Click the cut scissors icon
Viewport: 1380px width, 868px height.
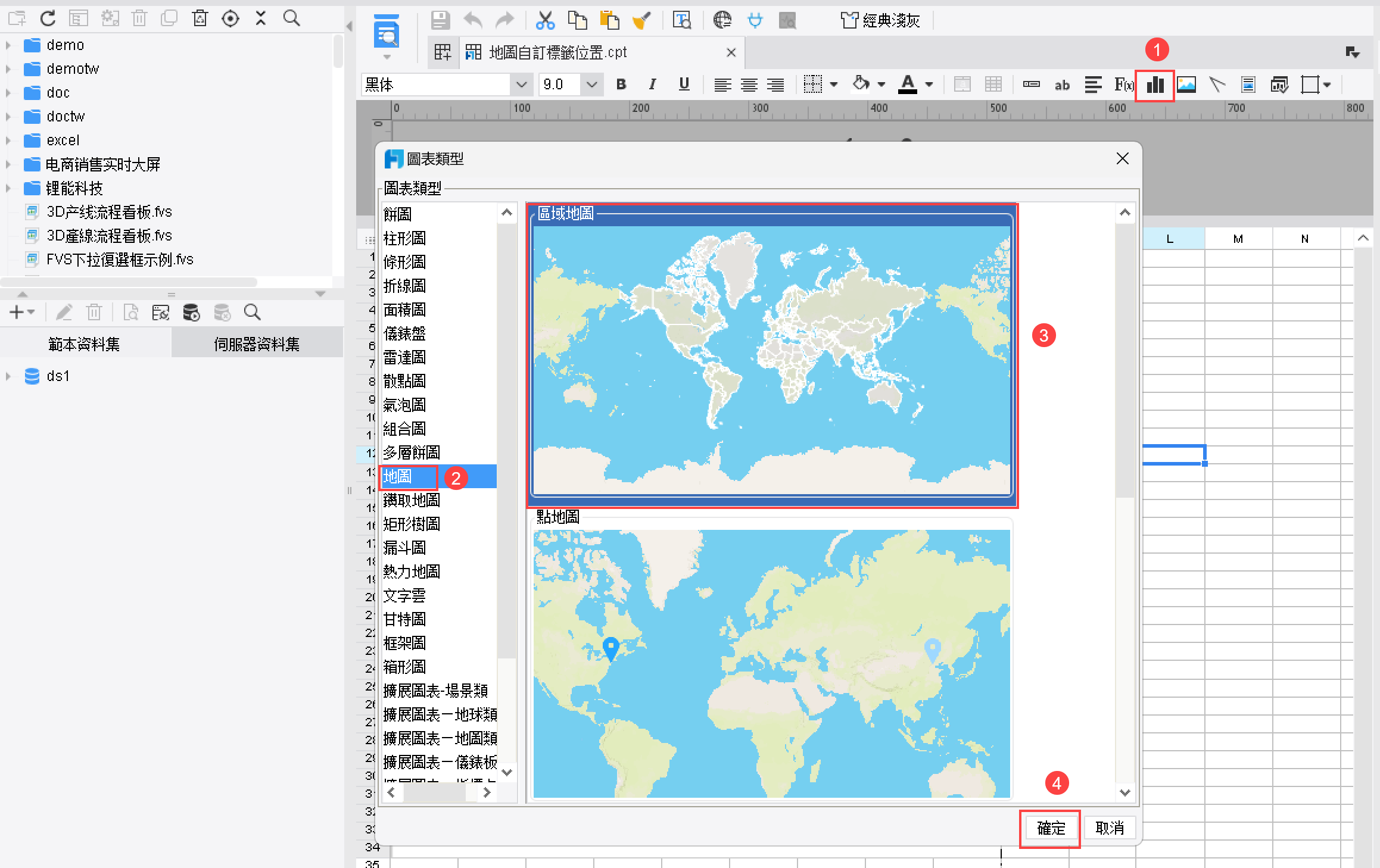545,20
